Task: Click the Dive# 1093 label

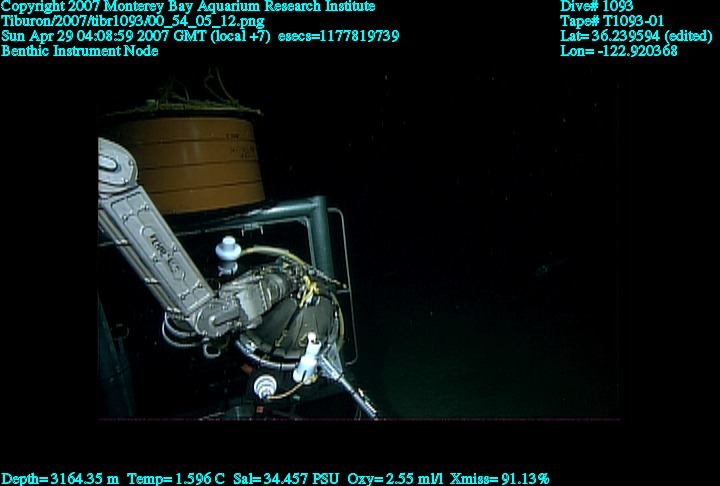Action: [x=596, y=6]
